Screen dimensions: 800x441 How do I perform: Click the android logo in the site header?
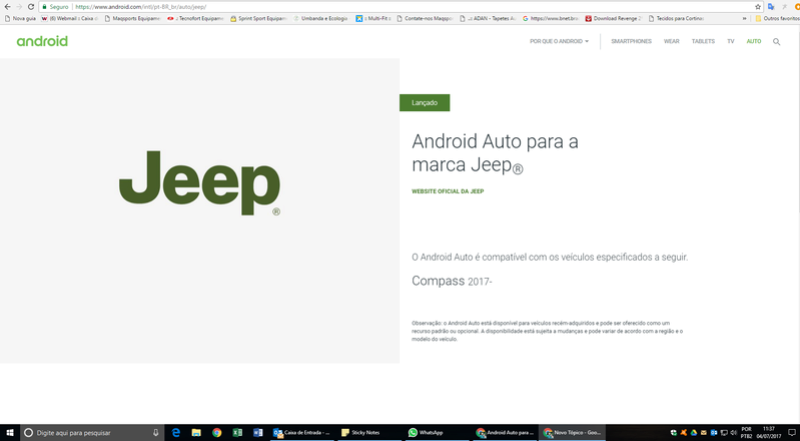pos(42,41)
